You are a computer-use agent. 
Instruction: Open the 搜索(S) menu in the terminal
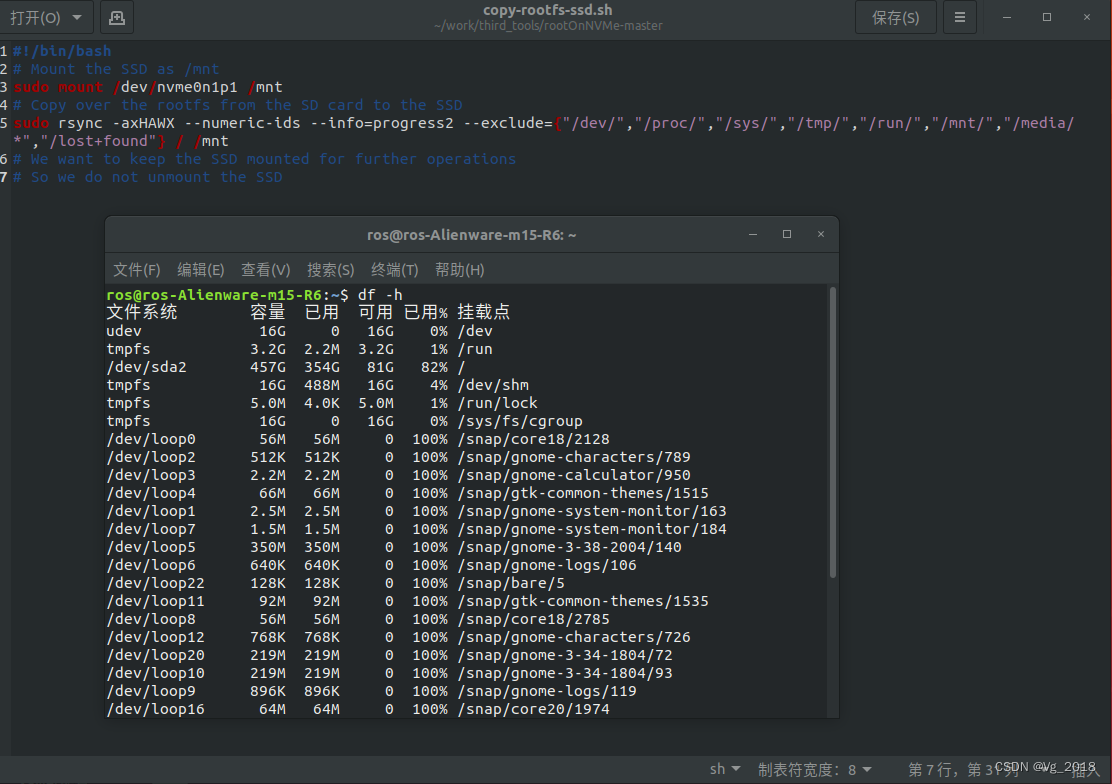[330, 269]
